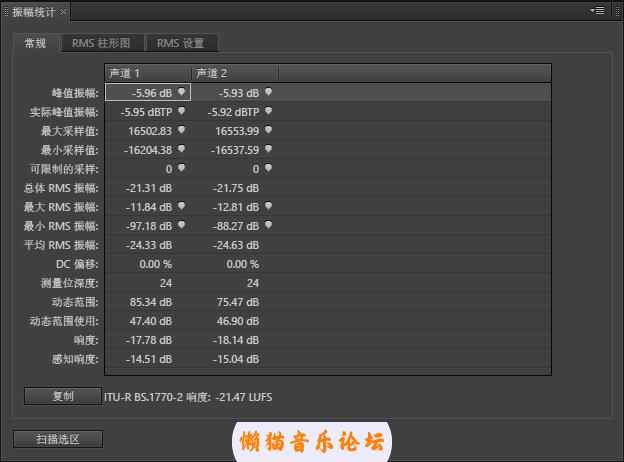Click dynamic range used 47.40 dB

(x=151, y=321)
